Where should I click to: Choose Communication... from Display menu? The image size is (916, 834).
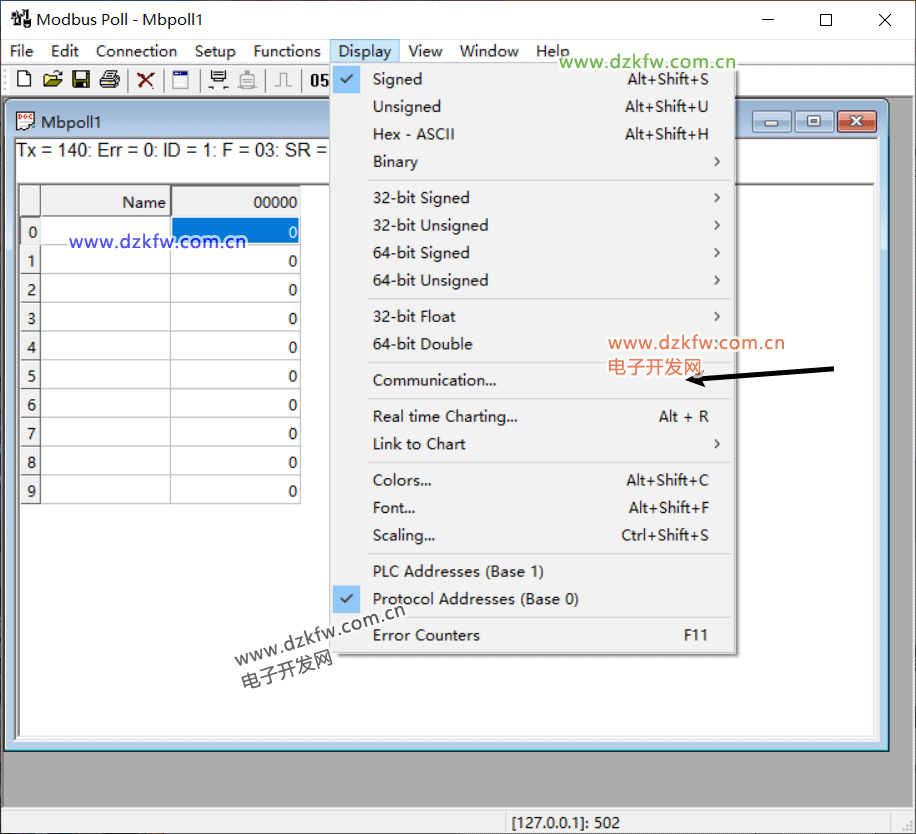click(434, 380)
